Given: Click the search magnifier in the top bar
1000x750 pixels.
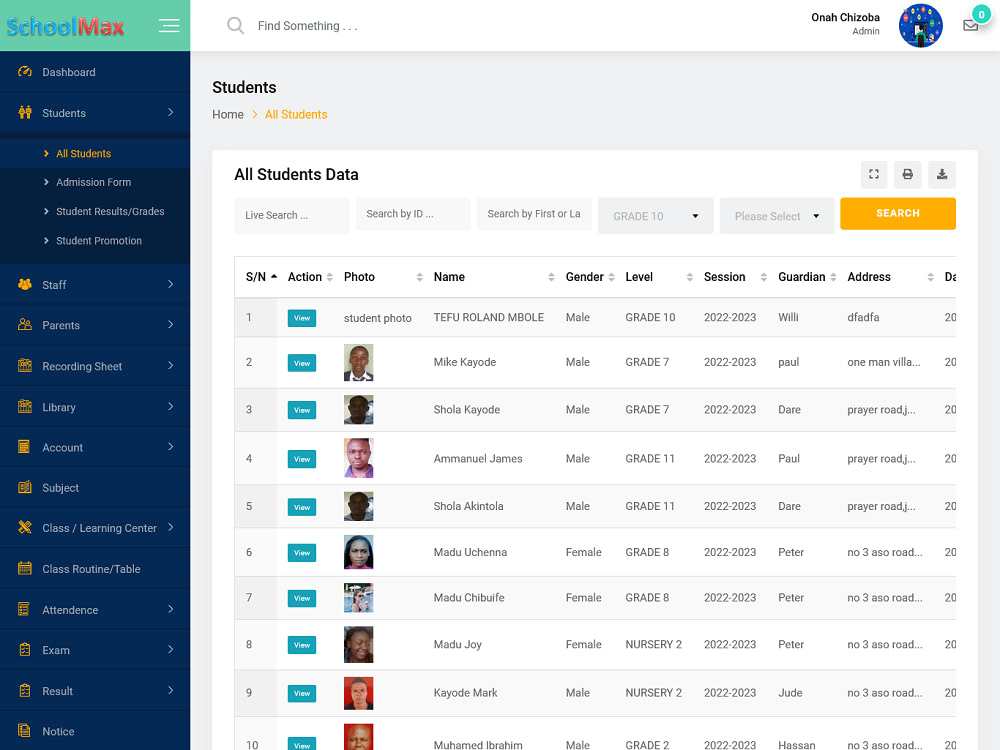Looking at the screenshot, I should (235, 25).
